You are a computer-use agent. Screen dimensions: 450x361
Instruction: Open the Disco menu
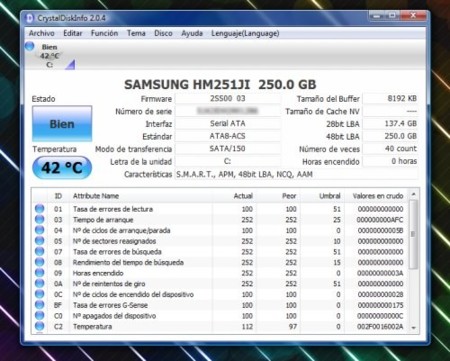click(163, 33)
